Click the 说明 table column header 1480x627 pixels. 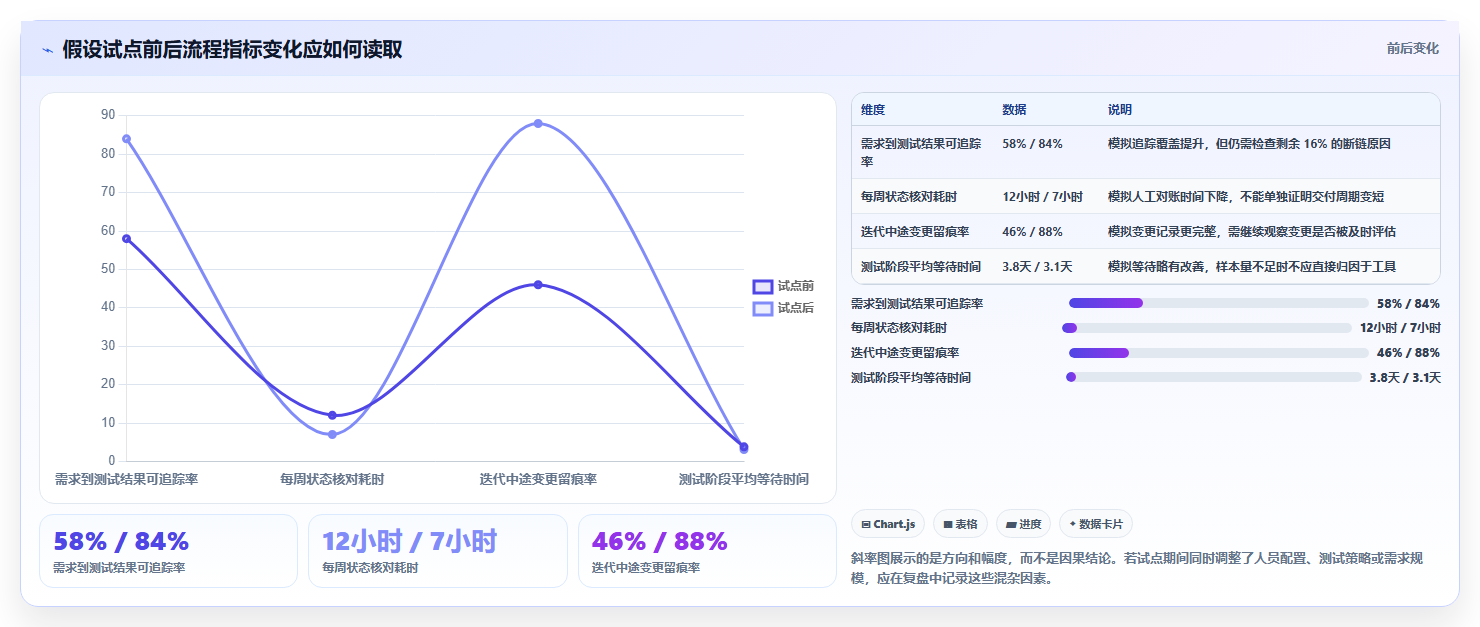tap(1120, 110)
